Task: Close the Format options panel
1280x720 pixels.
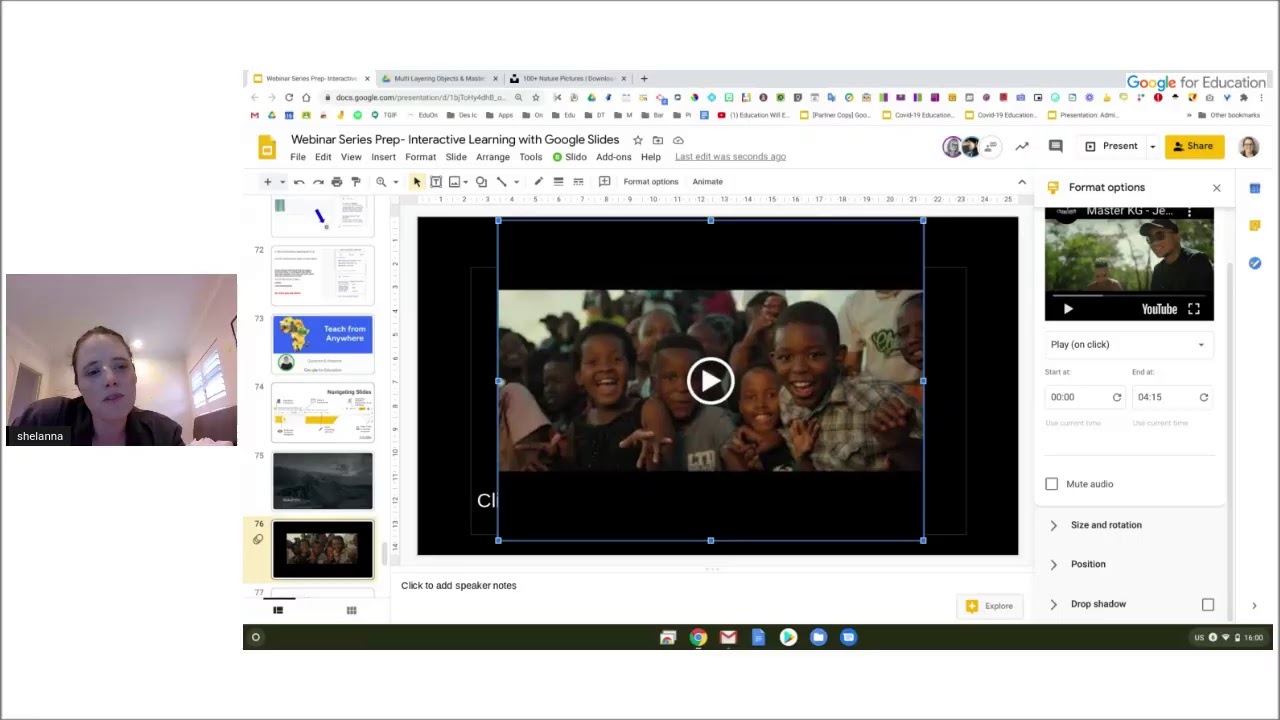Action: click(1216, 188)
